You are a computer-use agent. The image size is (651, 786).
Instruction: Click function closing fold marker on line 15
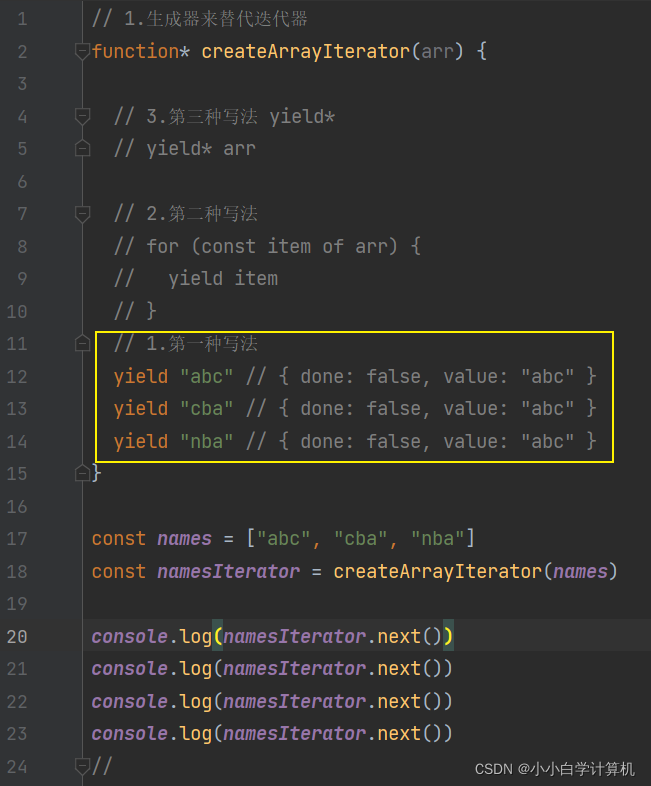pos(82,473)
